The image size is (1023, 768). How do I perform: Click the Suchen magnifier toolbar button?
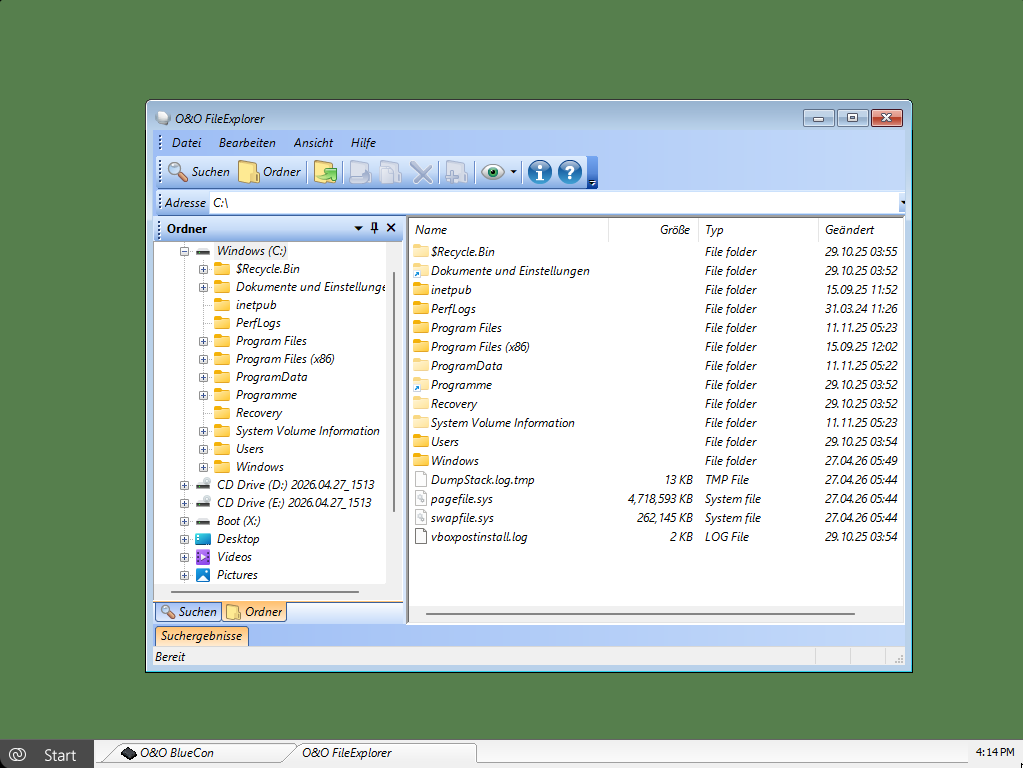tap(198, 172)
